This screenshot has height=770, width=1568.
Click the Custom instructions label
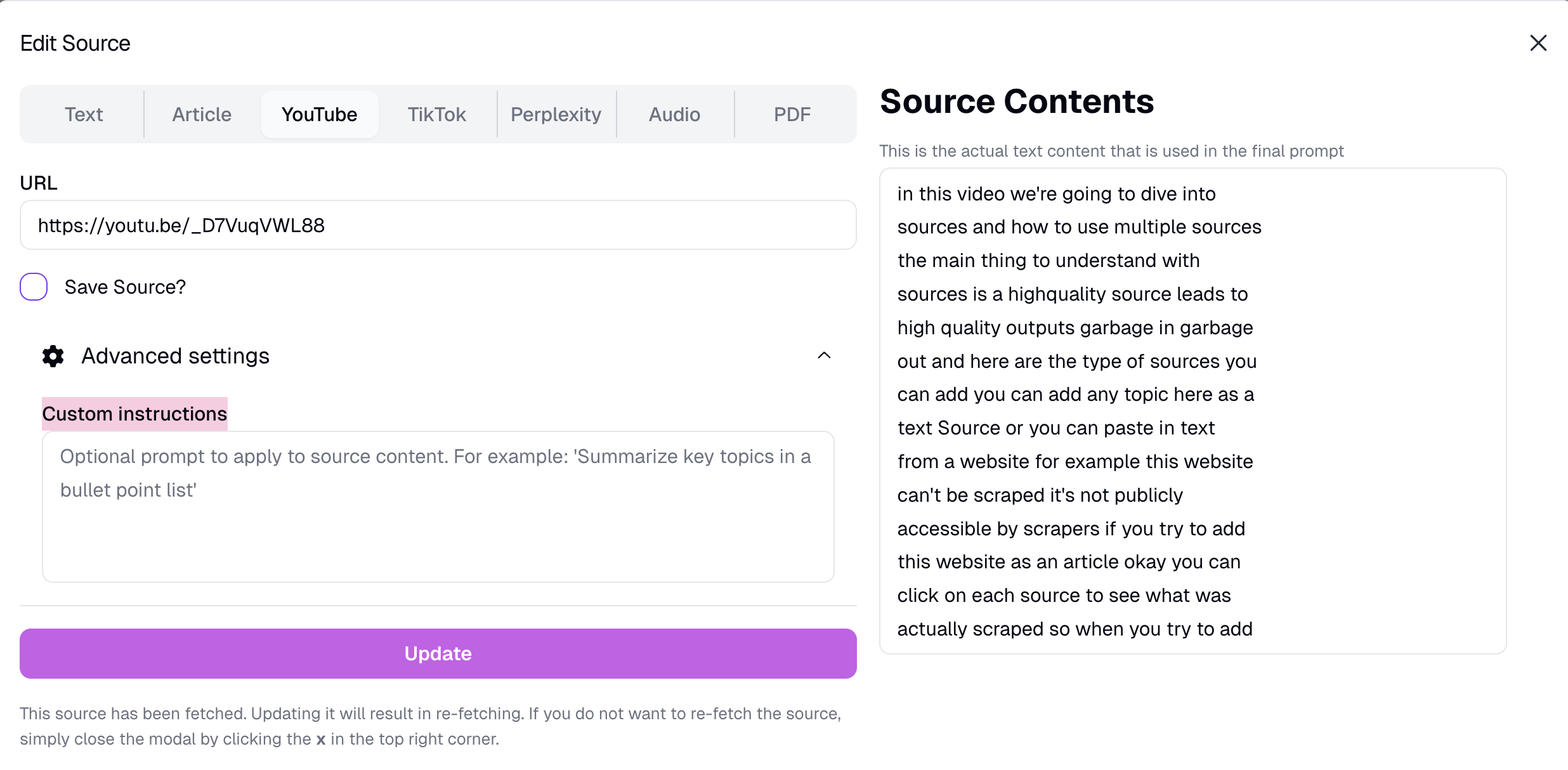[134, 414]
